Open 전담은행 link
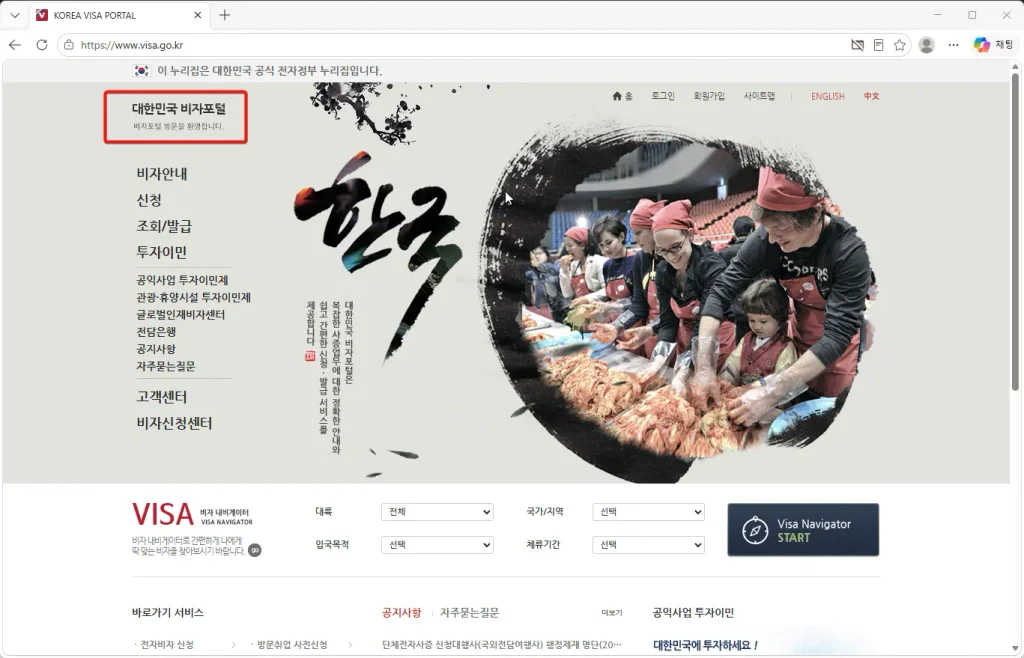 pos(156,332)
